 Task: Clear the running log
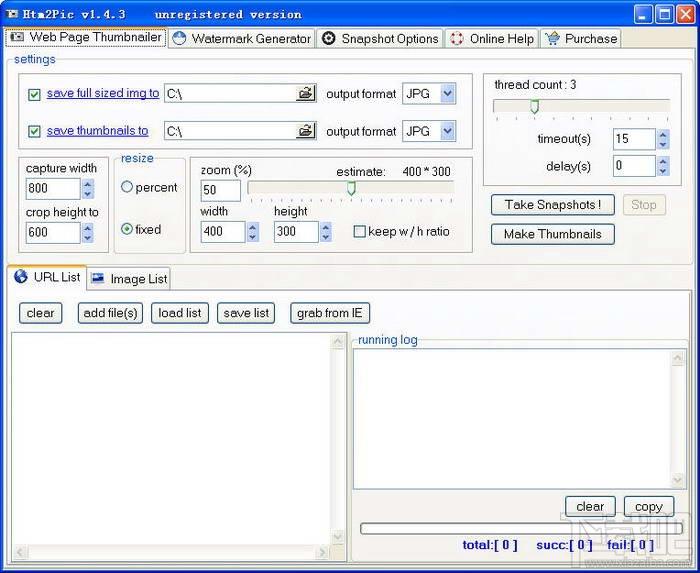(x=590, y=507)
